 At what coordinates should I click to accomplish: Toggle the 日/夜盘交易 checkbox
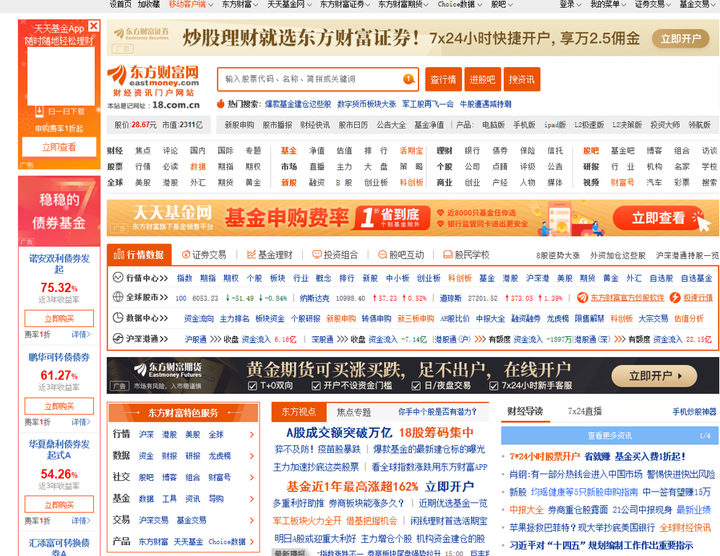[416, 386]
